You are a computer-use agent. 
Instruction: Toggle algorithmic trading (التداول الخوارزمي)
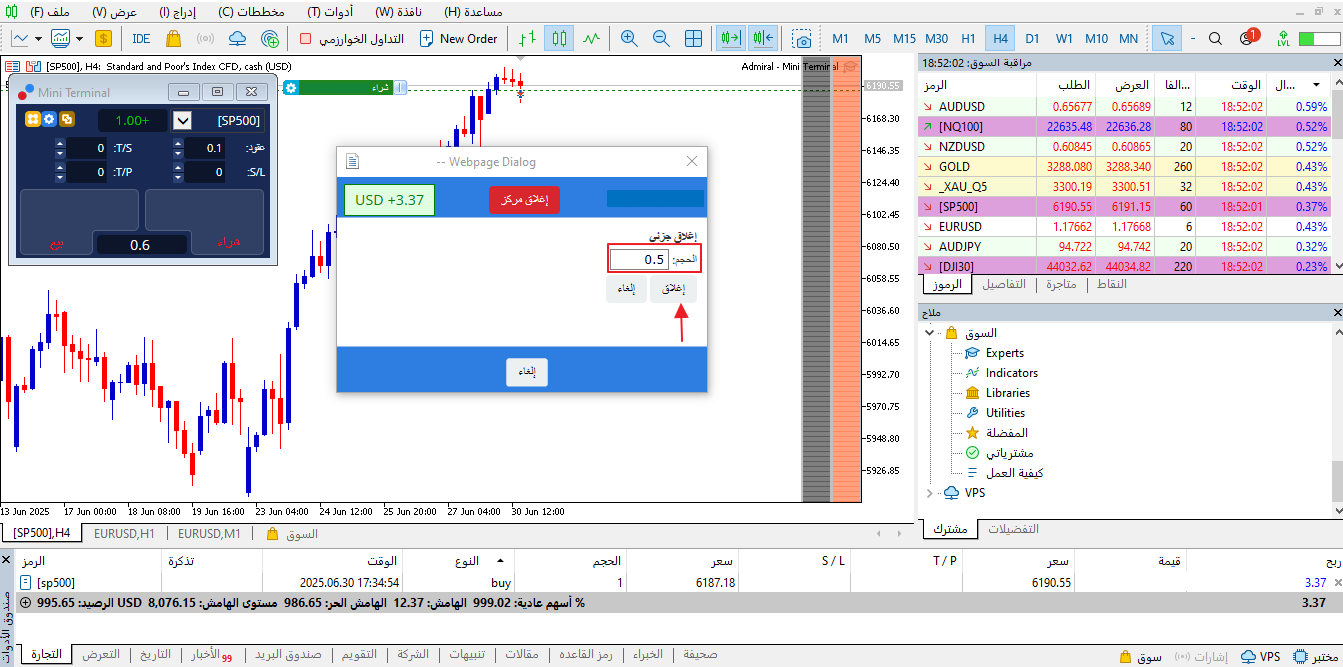(352, 39)
